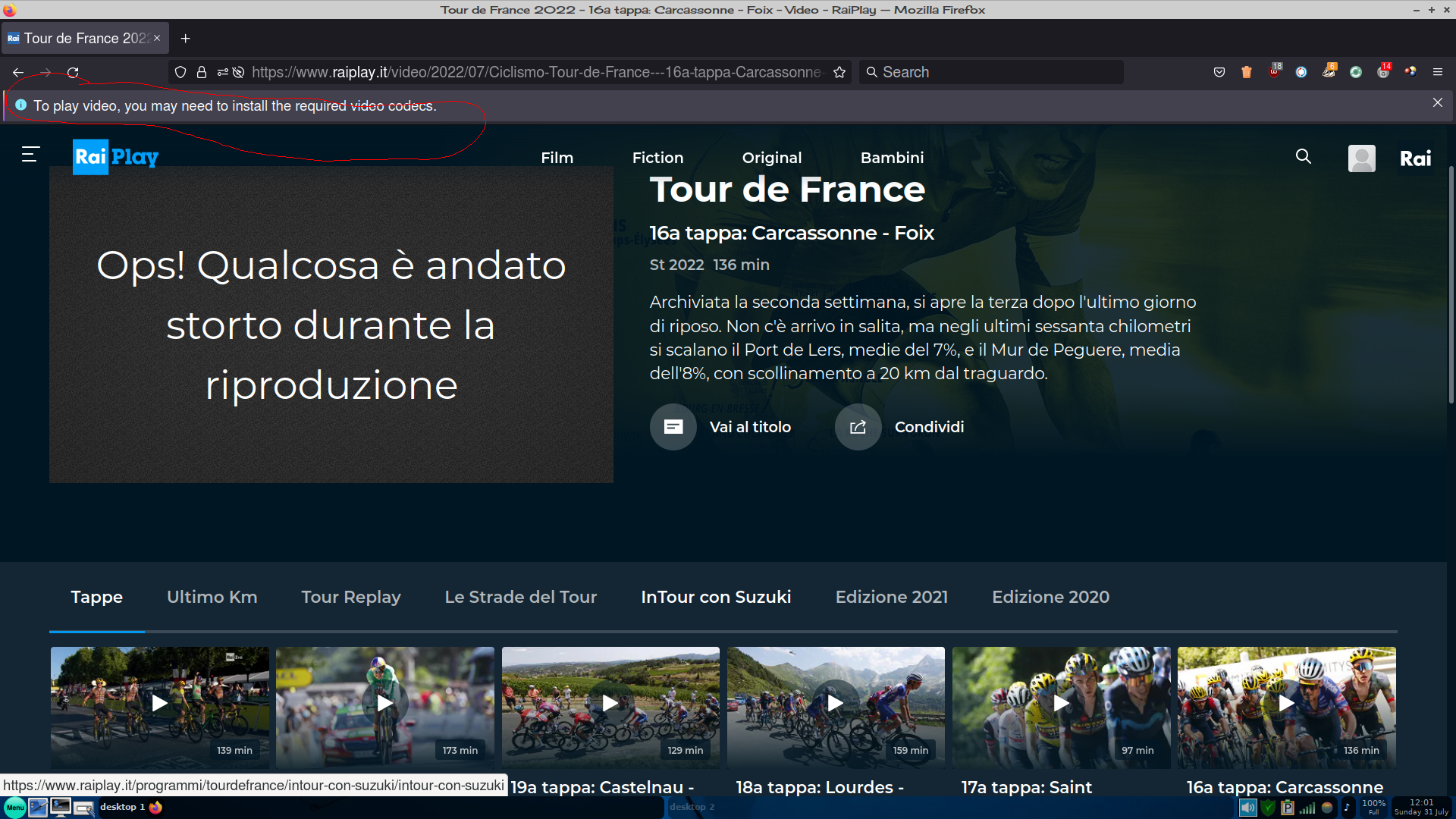Click the Condividi share icon
This screenshot has height=819, width=1456.
(x=858, y=427)
